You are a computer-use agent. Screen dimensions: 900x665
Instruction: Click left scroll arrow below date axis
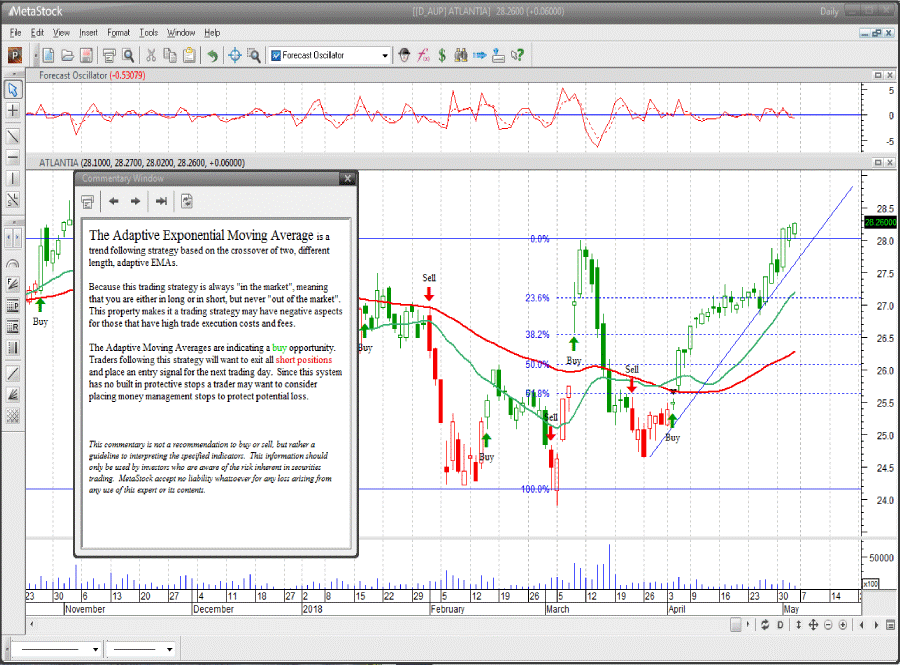point(32,624)
